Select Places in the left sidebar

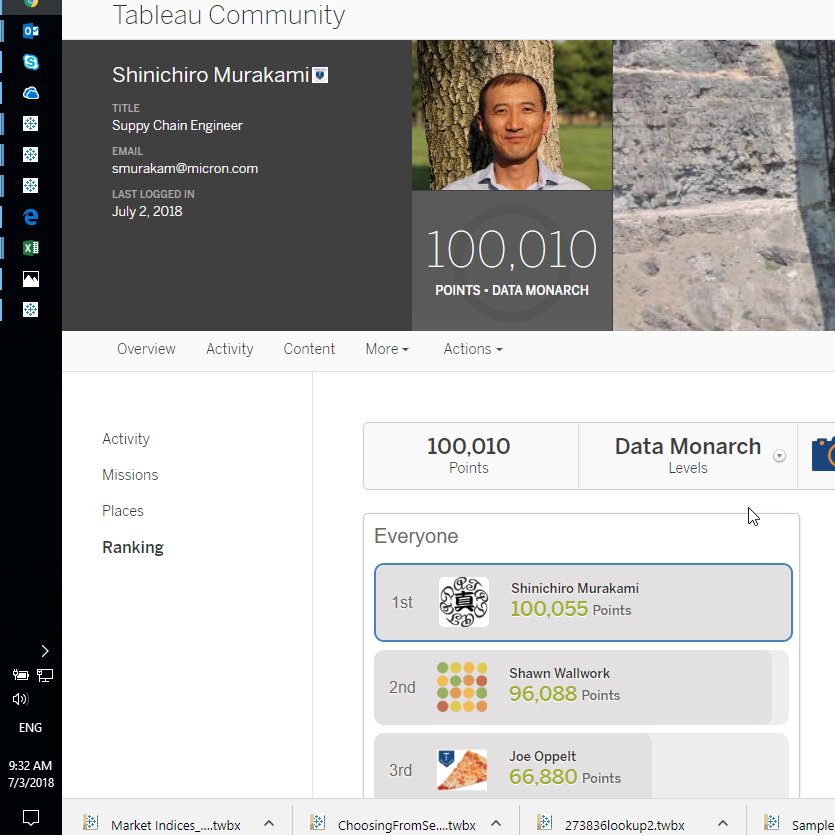click(x=122, y=511)
